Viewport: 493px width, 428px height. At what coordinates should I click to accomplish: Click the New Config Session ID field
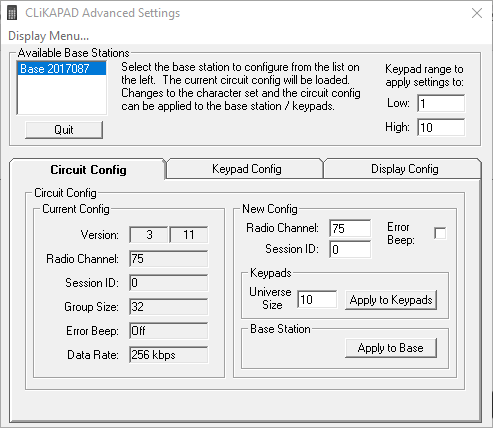pos(350,249)
